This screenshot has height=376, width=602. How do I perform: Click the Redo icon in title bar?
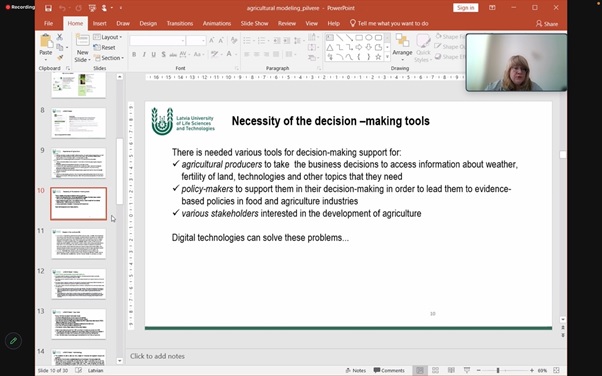pos(78,8)
